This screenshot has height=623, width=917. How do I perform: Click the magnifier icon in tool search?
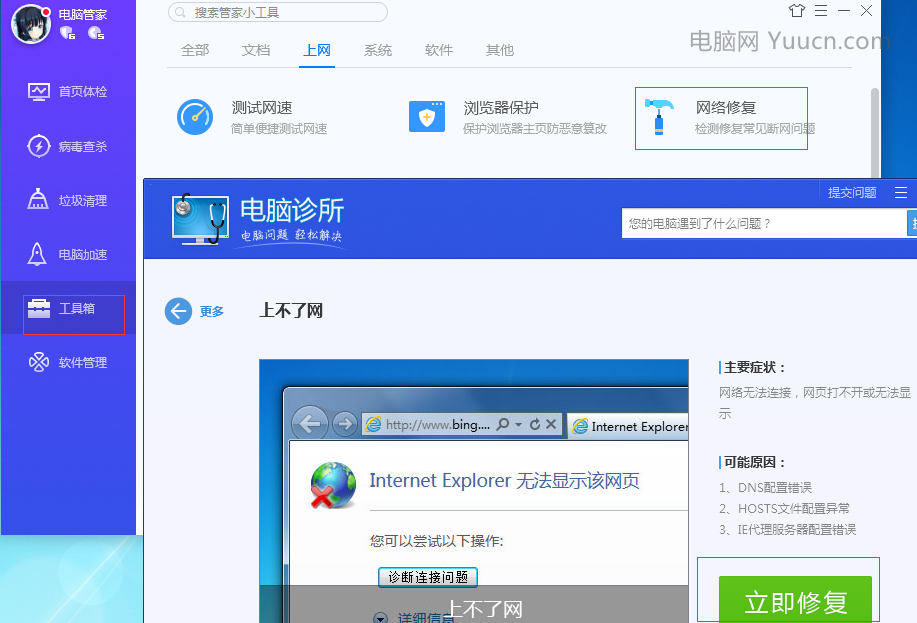tap(181, 12)
